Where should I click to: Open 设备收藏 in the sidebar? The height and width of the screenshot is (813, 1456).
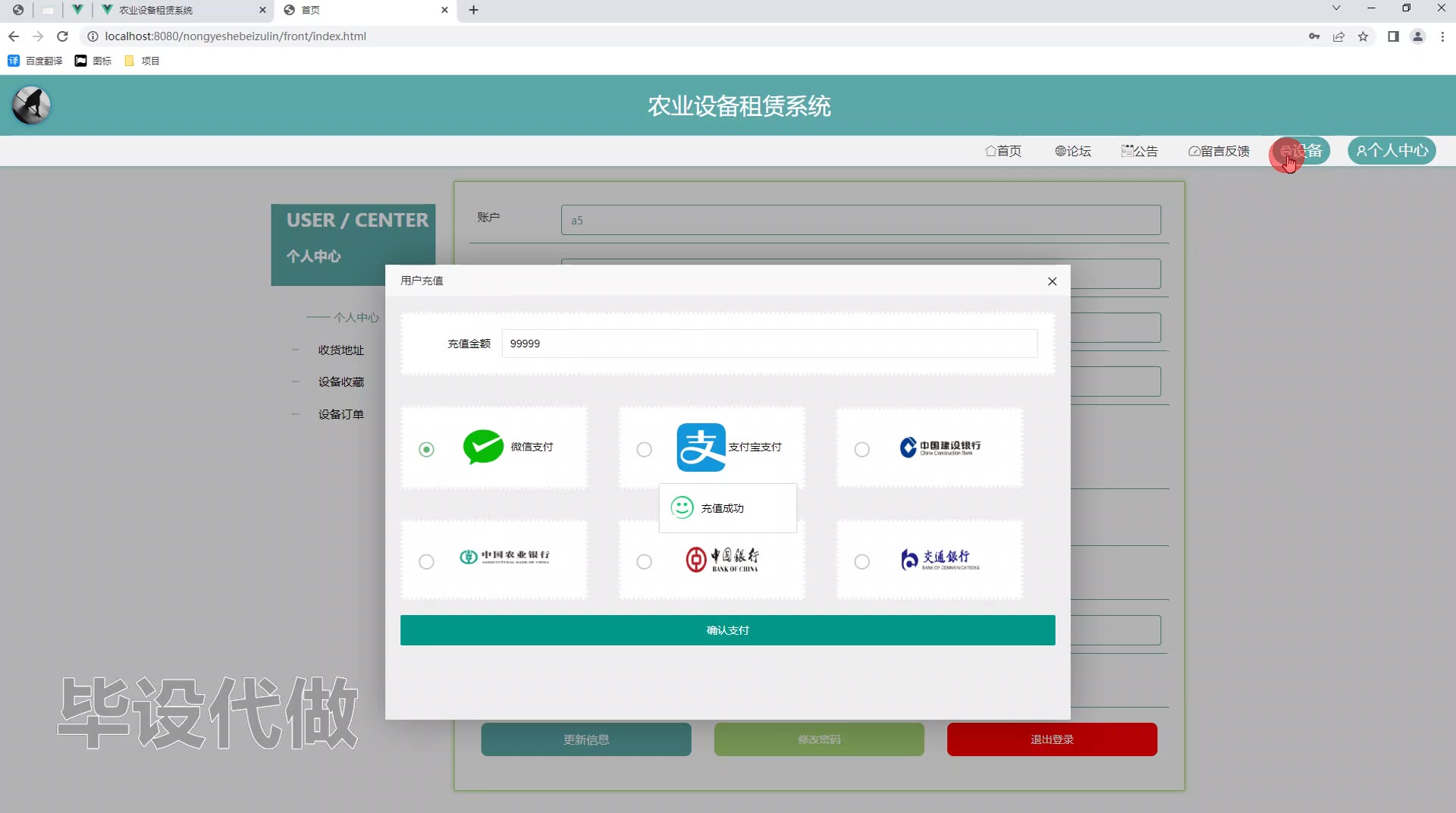(x=340, y=381)
